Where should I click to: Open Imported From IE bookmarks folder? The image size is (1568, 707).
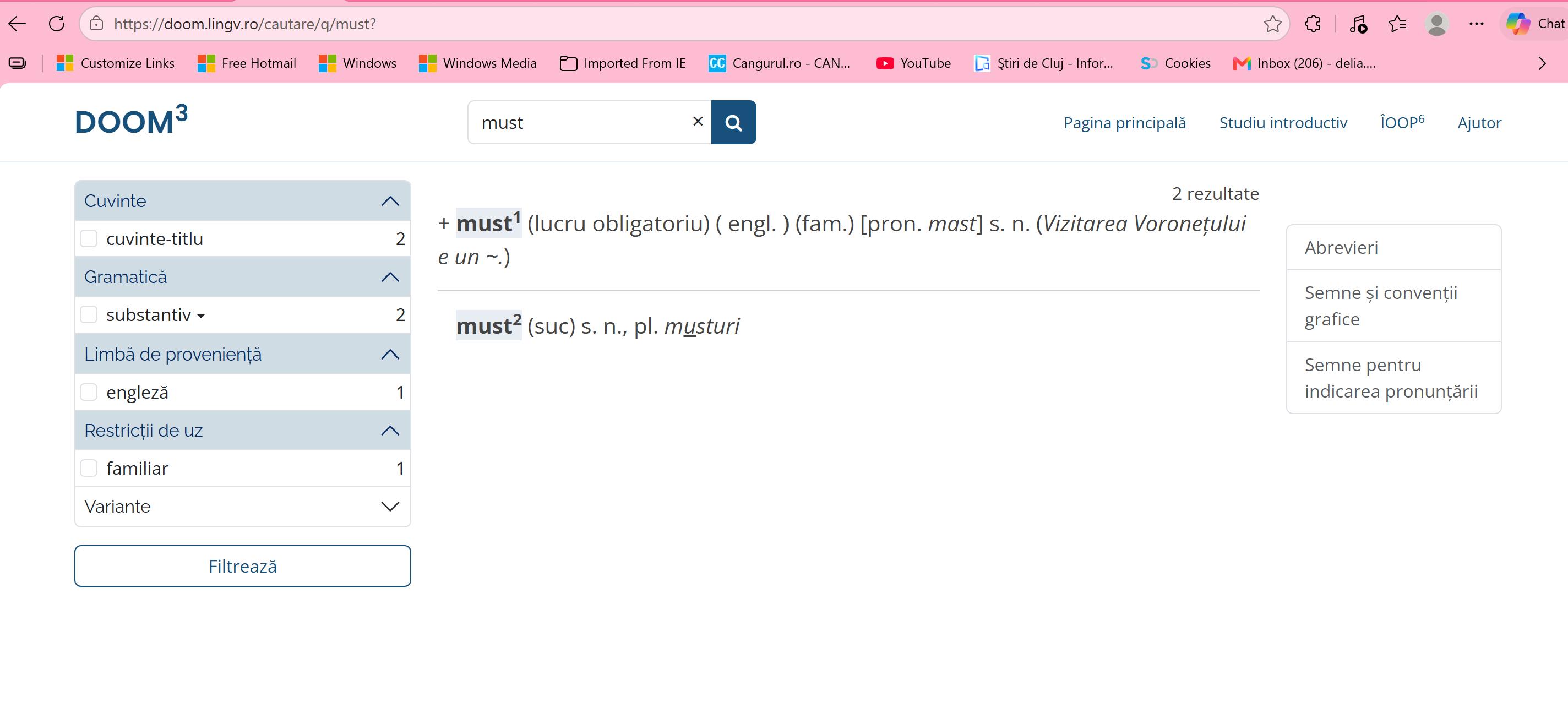(623, 63)
